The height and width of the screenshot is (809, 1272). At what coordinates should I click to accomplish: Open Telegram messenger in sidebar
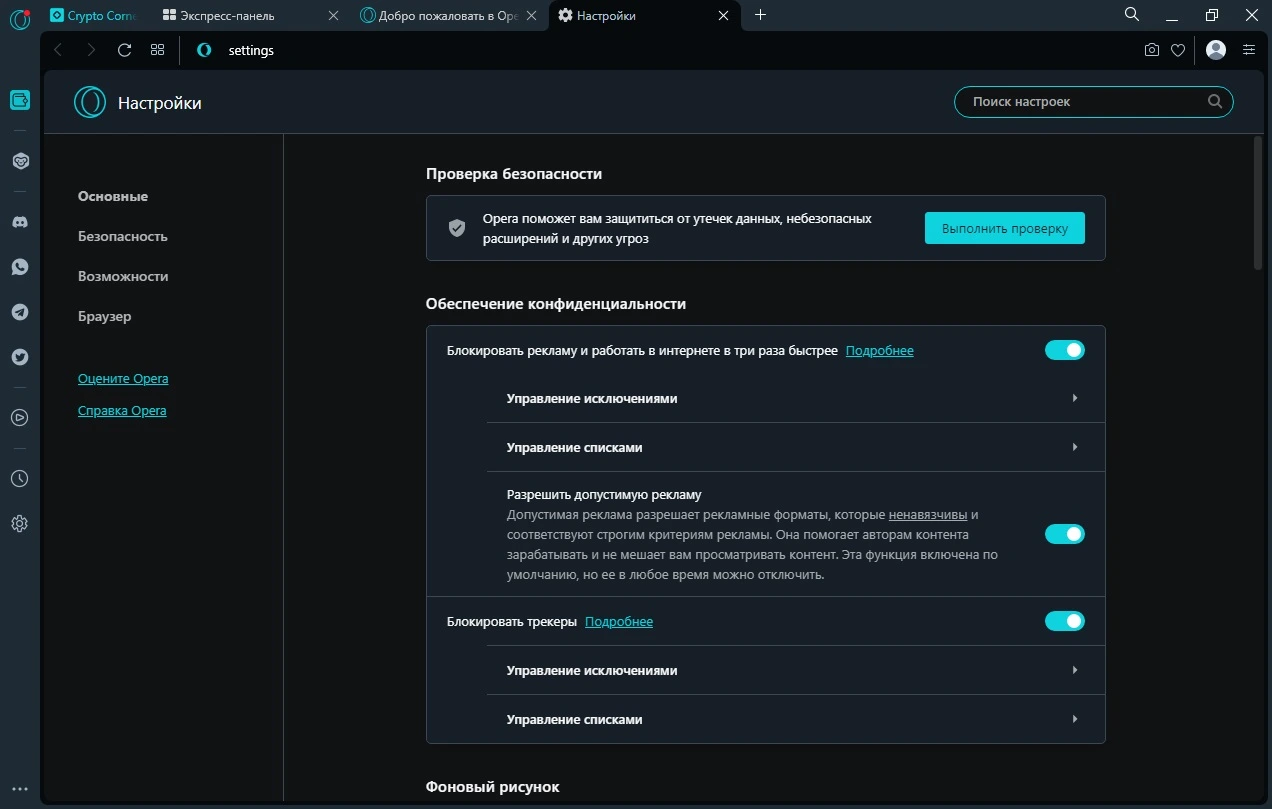tap(19, 312)
